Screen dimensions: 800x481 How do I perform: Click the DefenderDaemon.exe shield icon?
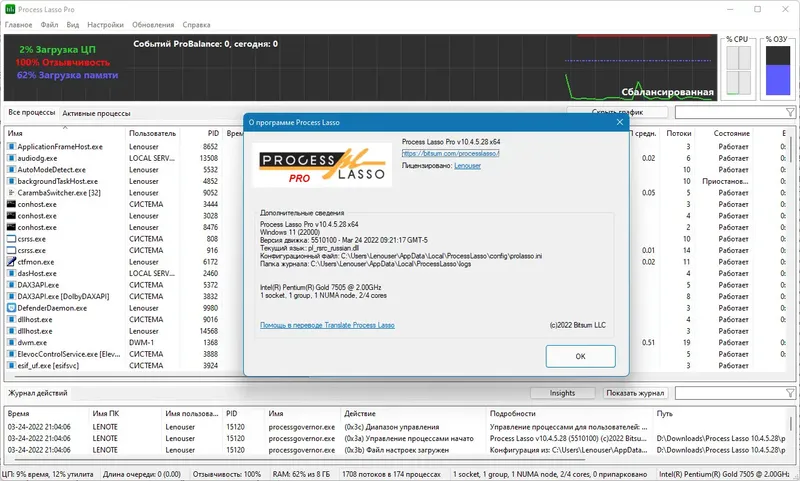pos(11,308)
